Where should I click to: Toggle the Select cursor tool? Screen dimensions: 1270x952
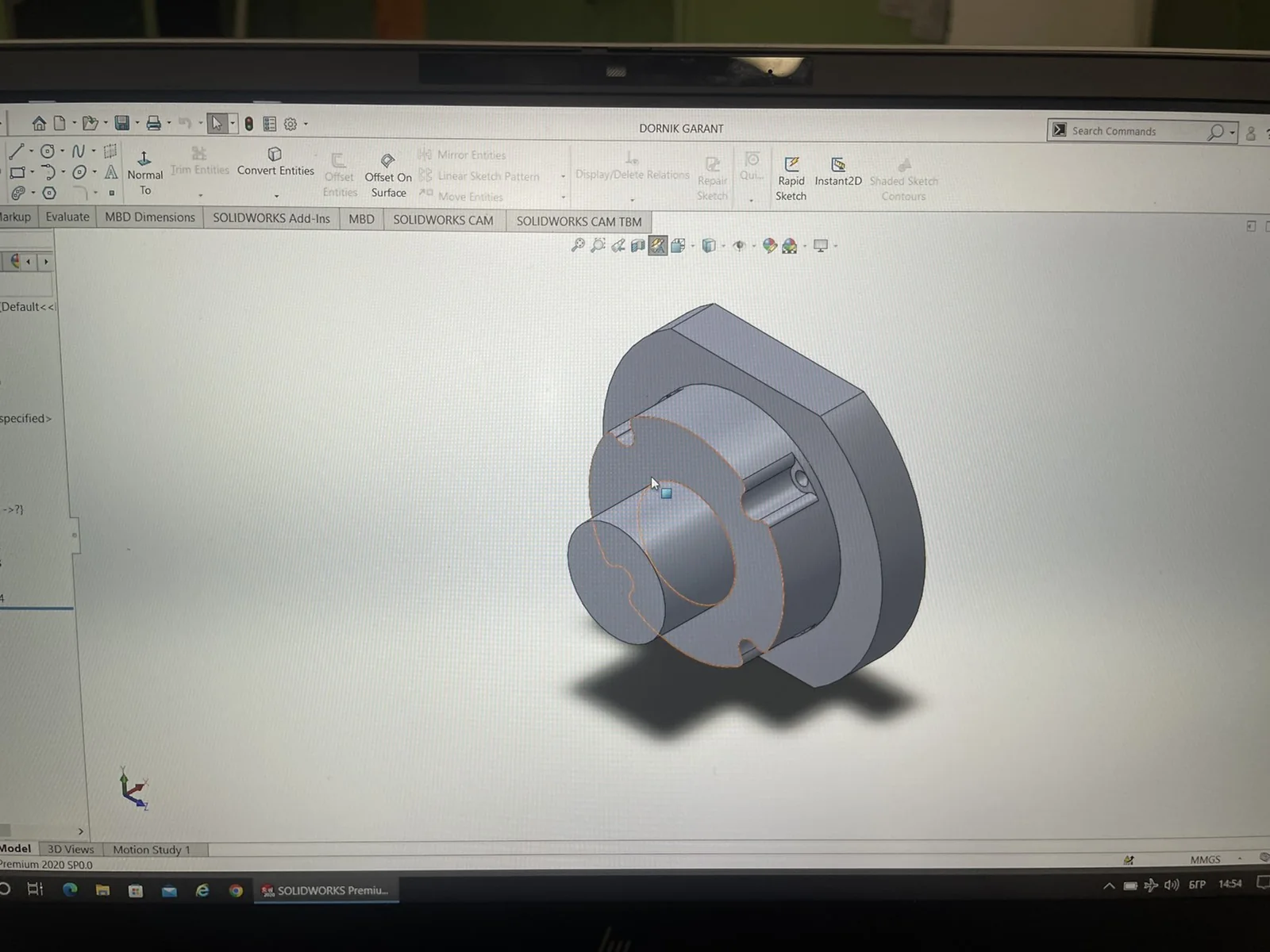[x=217, y=123]
